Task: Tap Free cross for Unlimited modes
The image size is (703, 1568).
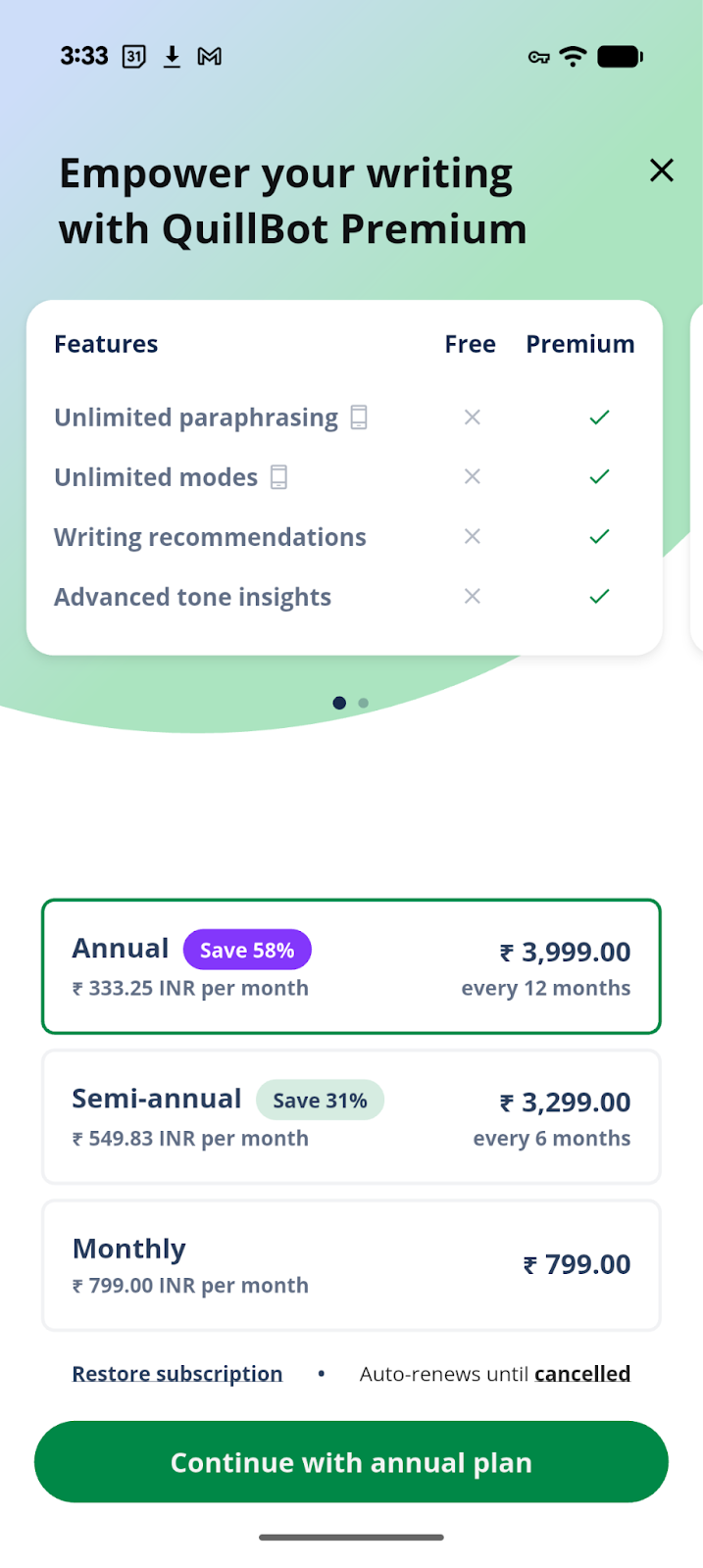Action: 472,477
